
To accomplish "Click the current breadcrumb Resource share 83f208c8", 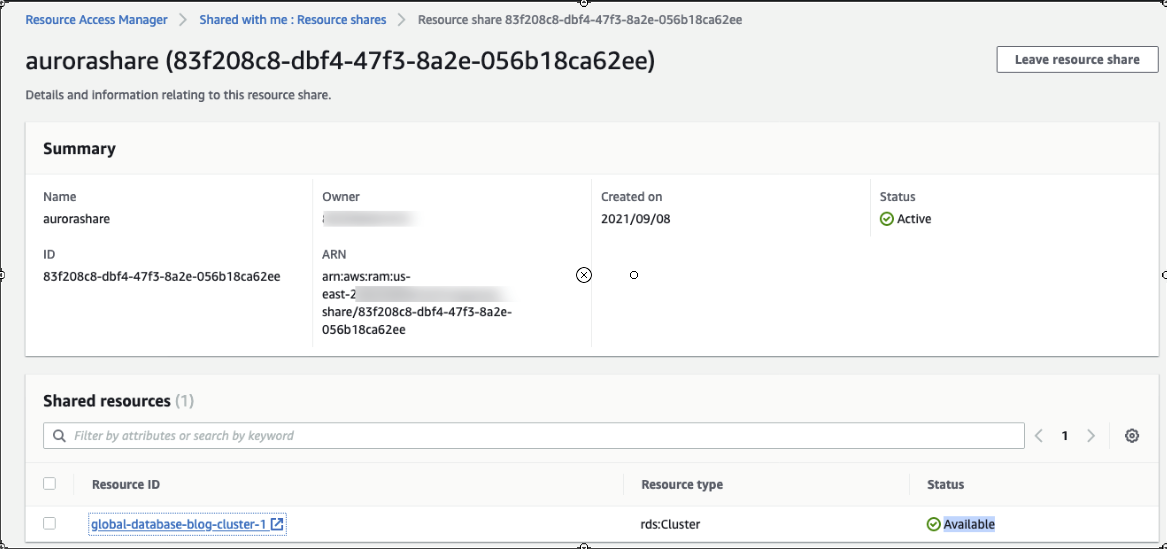I will 580,20.
